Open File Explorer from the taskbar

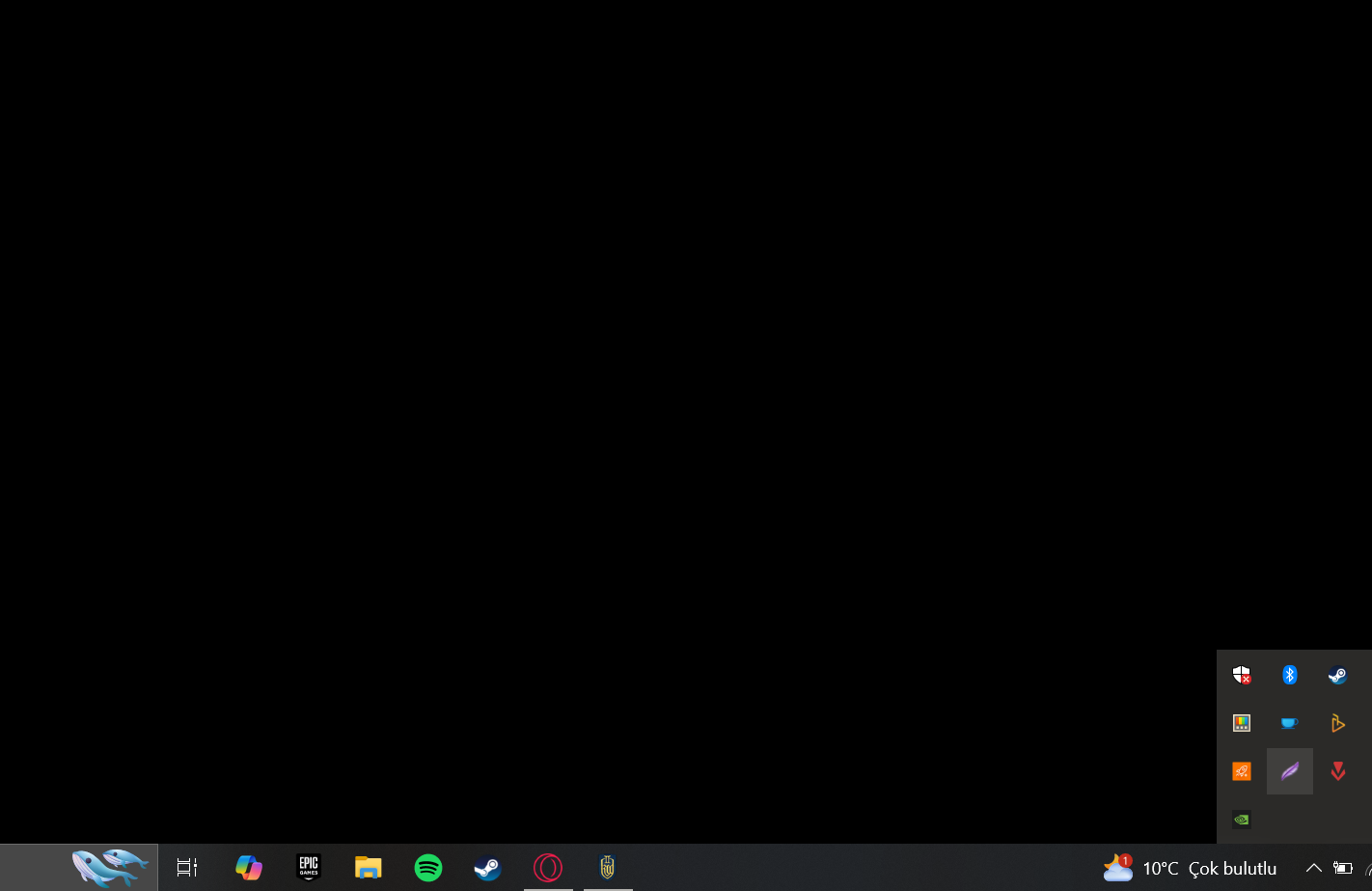click(369, 868)
